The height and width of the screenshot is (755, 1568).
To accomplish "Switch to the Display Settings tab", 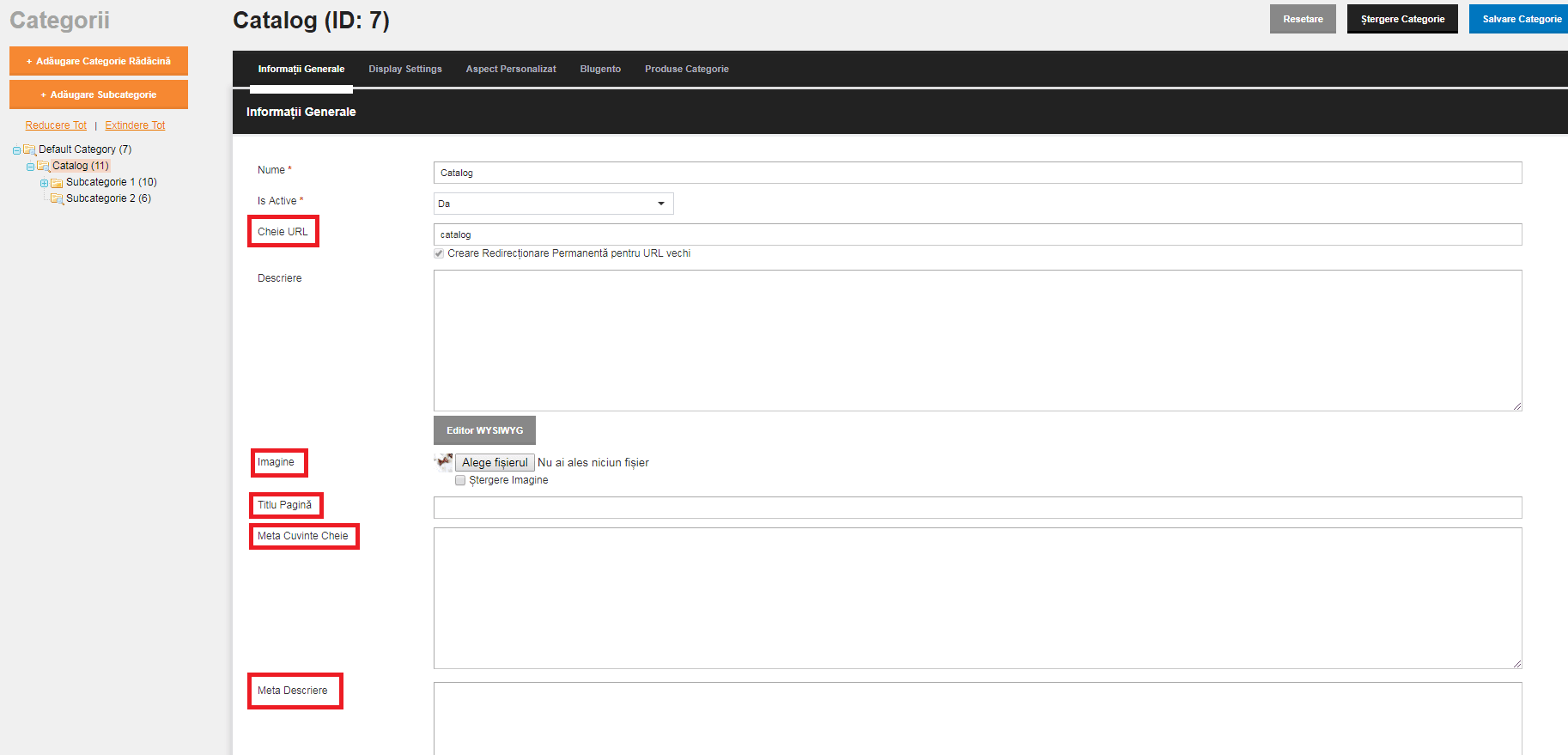I will tap(405, 69).
